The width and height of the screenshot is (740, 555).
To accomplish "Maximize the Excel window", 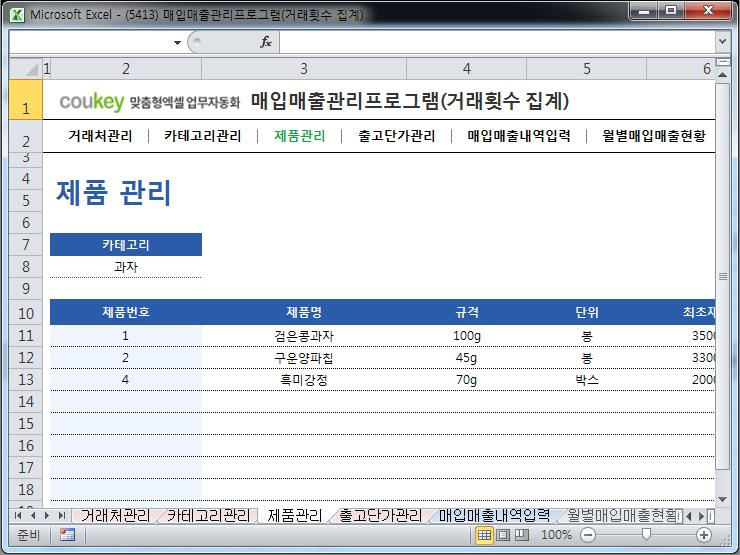I will [x=671, y=10].
